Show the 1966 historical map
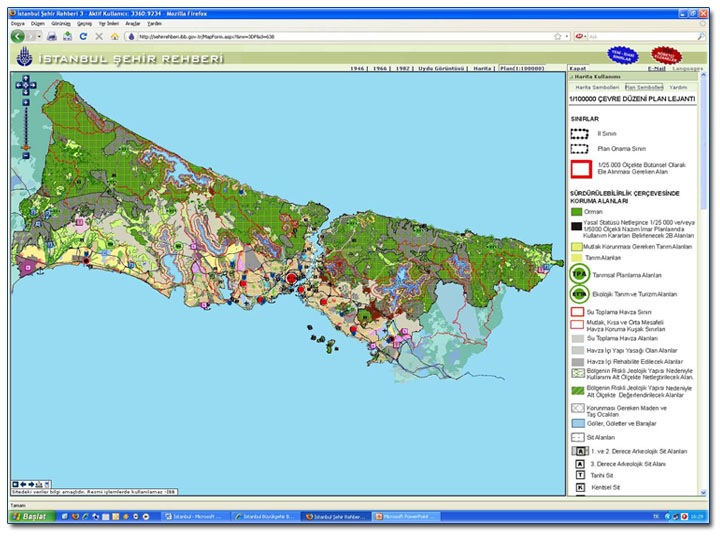Viewport: 720px width, 536px height. (380, 68)
